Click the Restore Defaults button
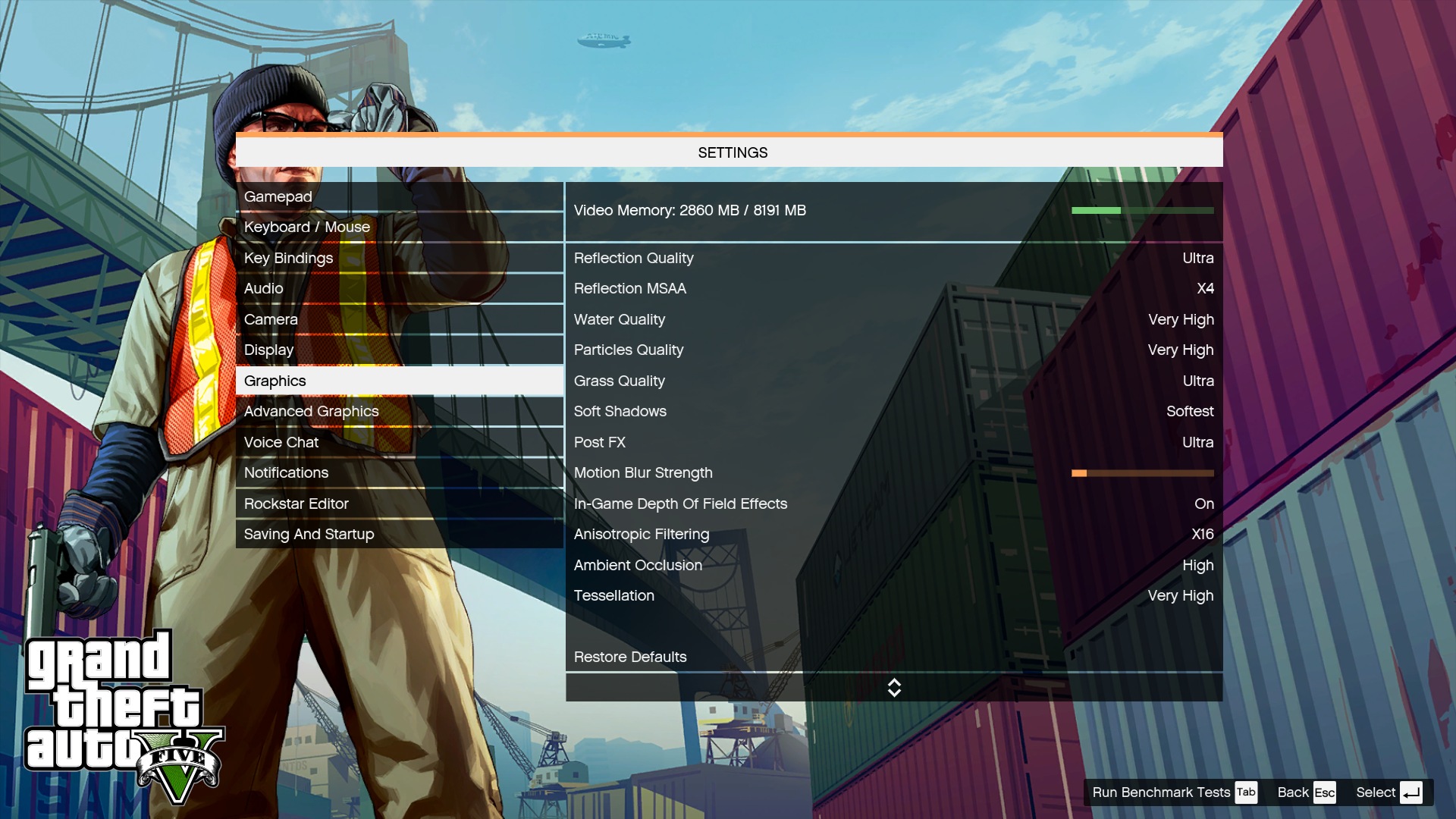 pos(630,656)
